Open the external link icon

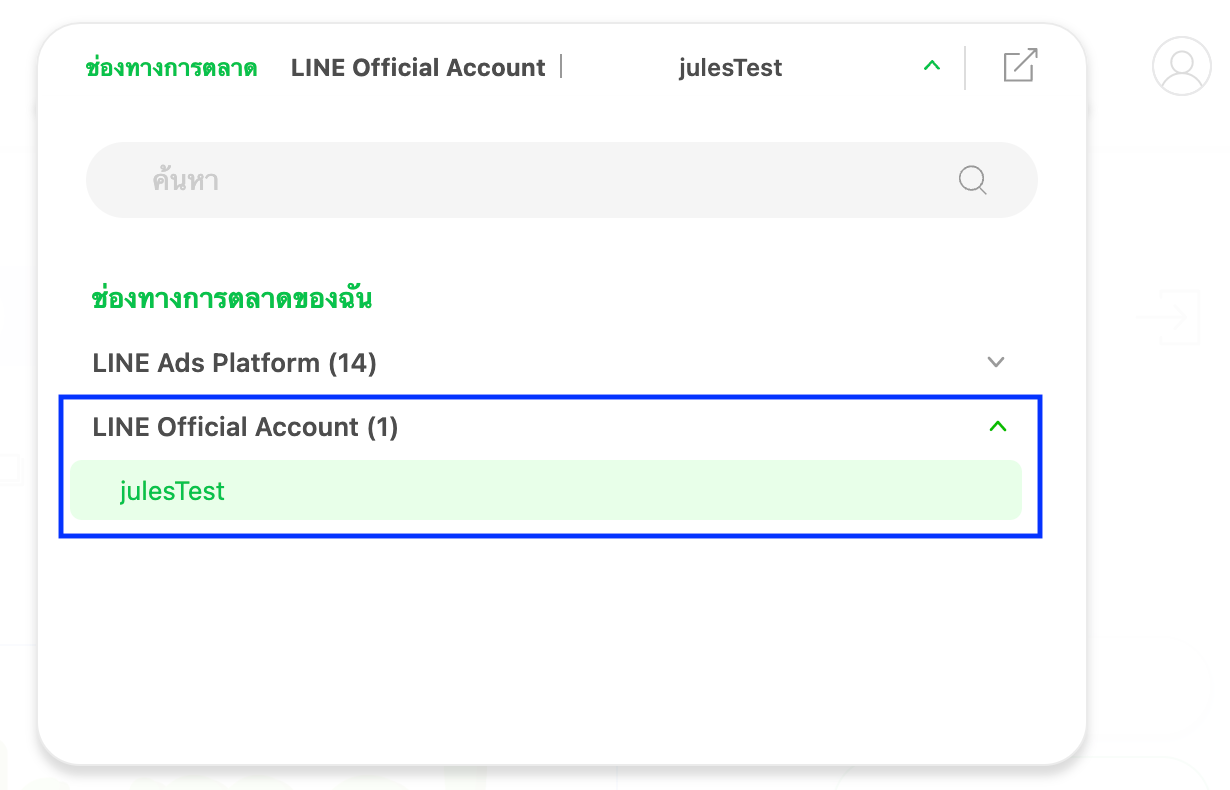click(1020, 66)
